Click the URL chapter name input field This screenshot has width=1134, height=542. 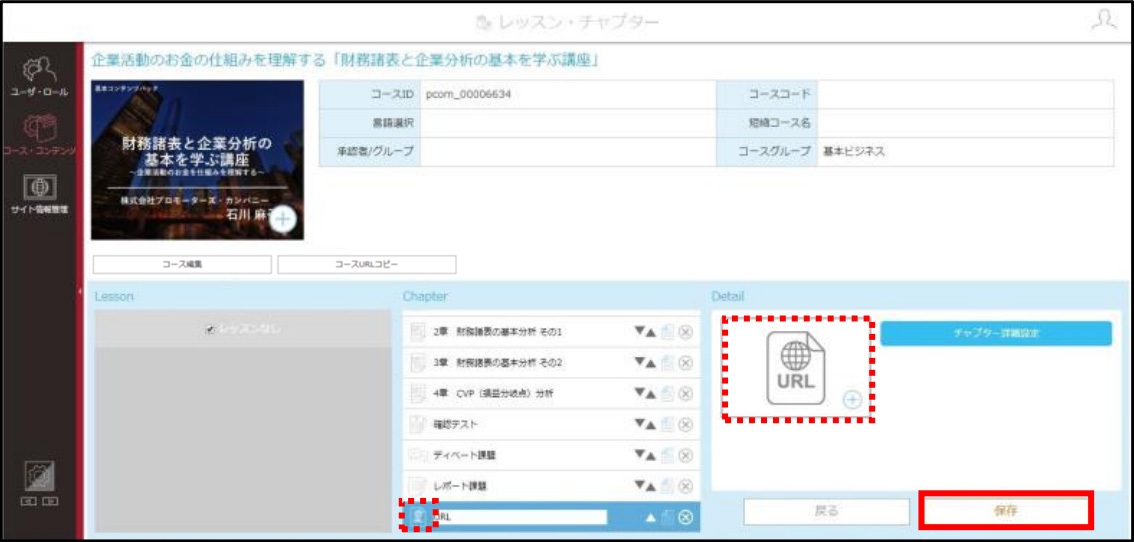pyautogui.click(x=519, y=517)
